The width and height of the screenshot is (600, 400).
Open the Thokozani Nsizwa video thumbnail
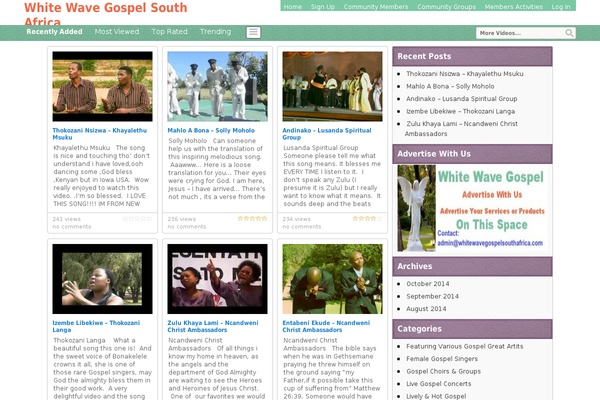point(102,86)
